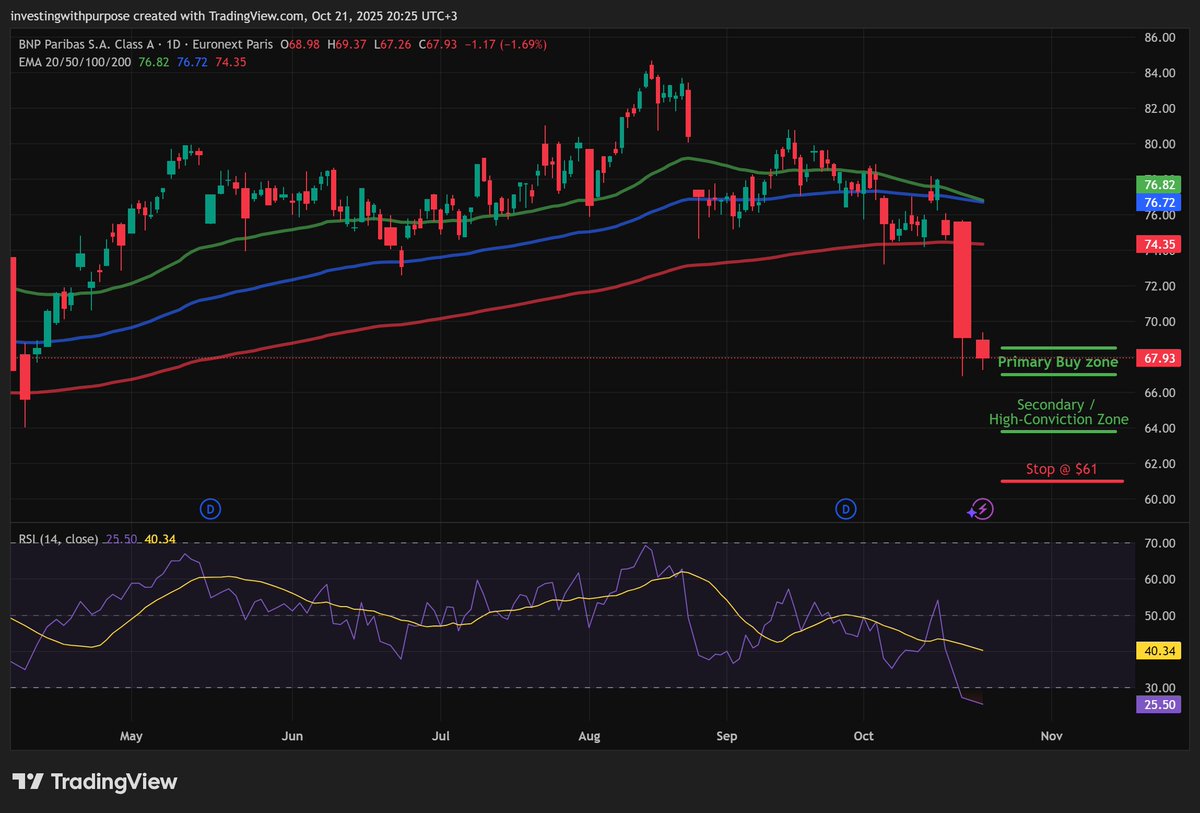Click the 80.00 price axis label
This screenshot has height=813, width=1200.
(x=1158, y=144)
